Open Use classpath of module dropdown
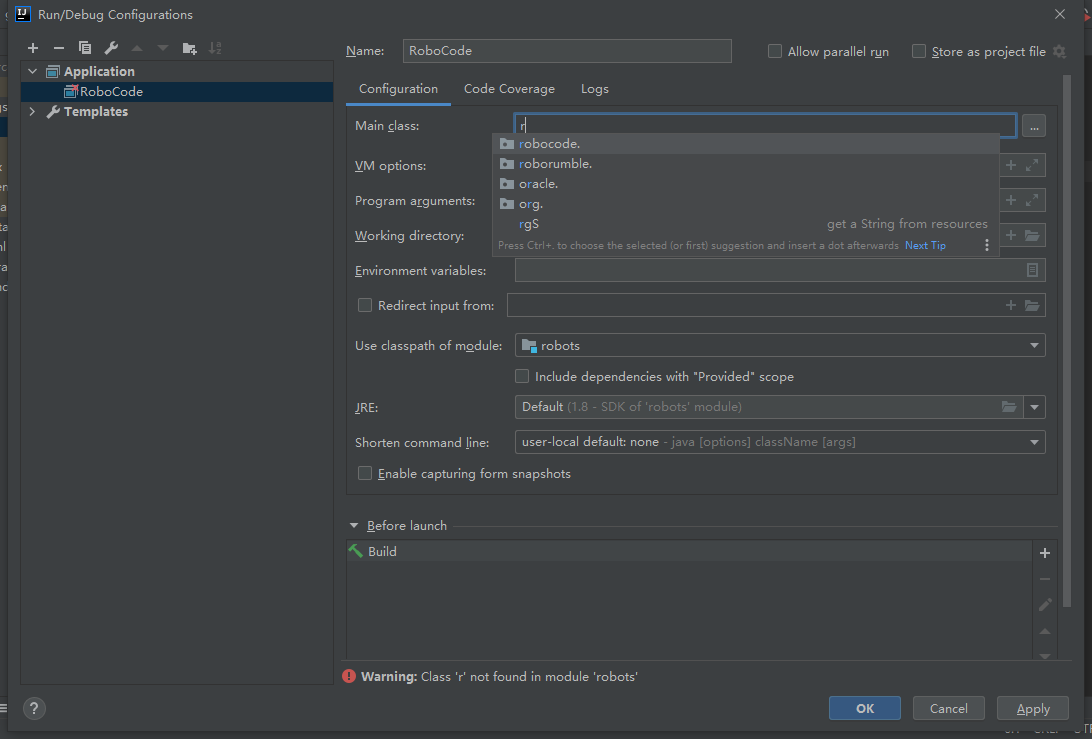 pos(780,345)
